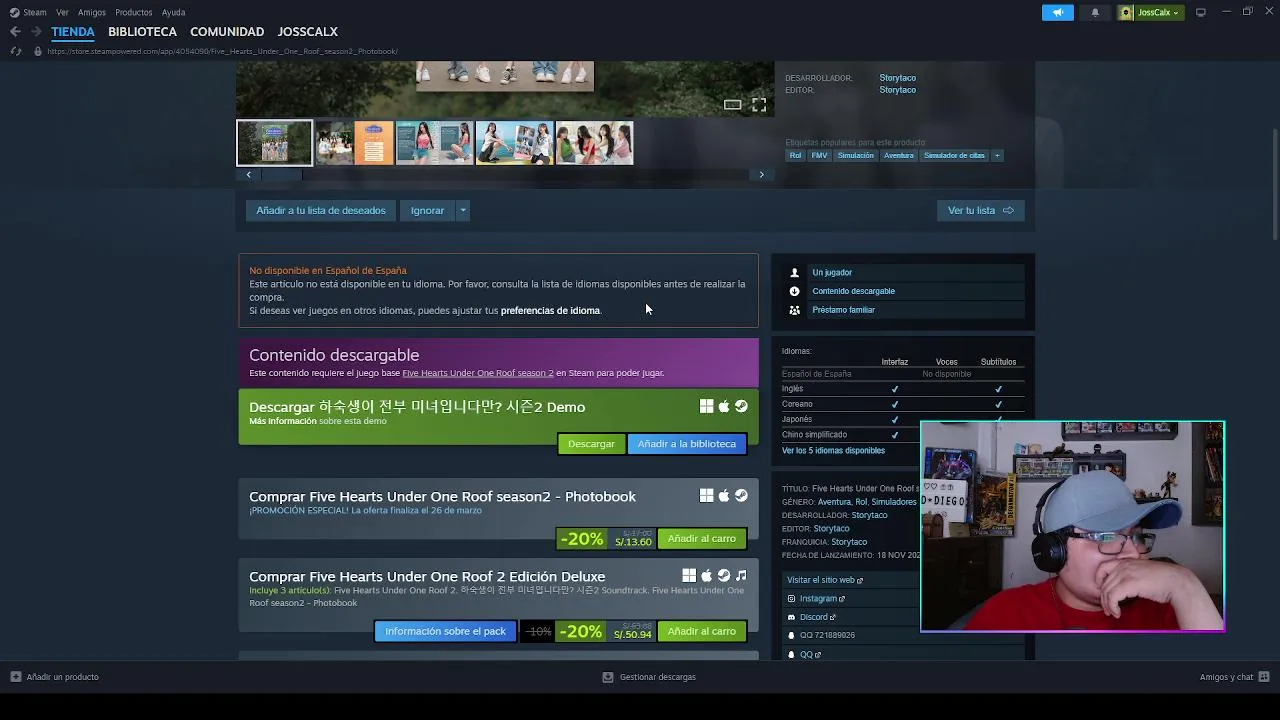Move the thumbnail strip right with arrow
The height and width of the screenshot is (720, 1280).
coord(761,174)
